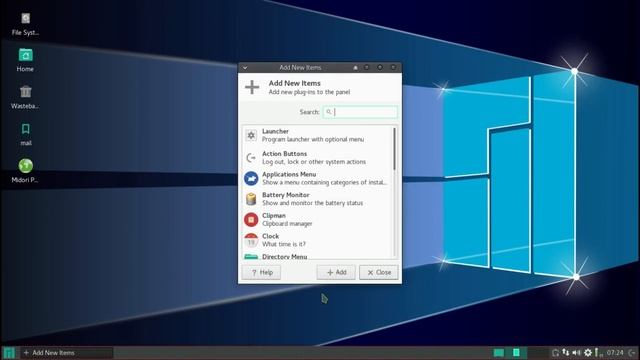
Task: Choose the Launcher list entry
Action: pyautogui.click(x=317, y=135)
